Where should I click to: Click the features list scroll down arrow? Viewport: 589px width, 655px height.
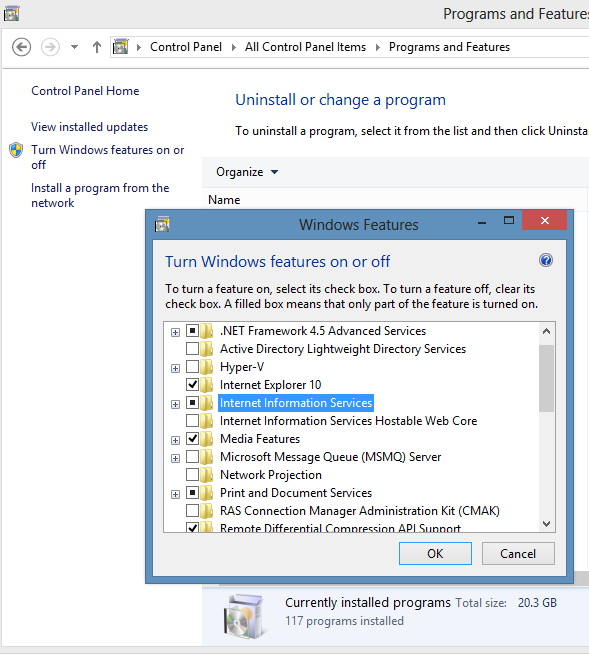tap(546, 523)
